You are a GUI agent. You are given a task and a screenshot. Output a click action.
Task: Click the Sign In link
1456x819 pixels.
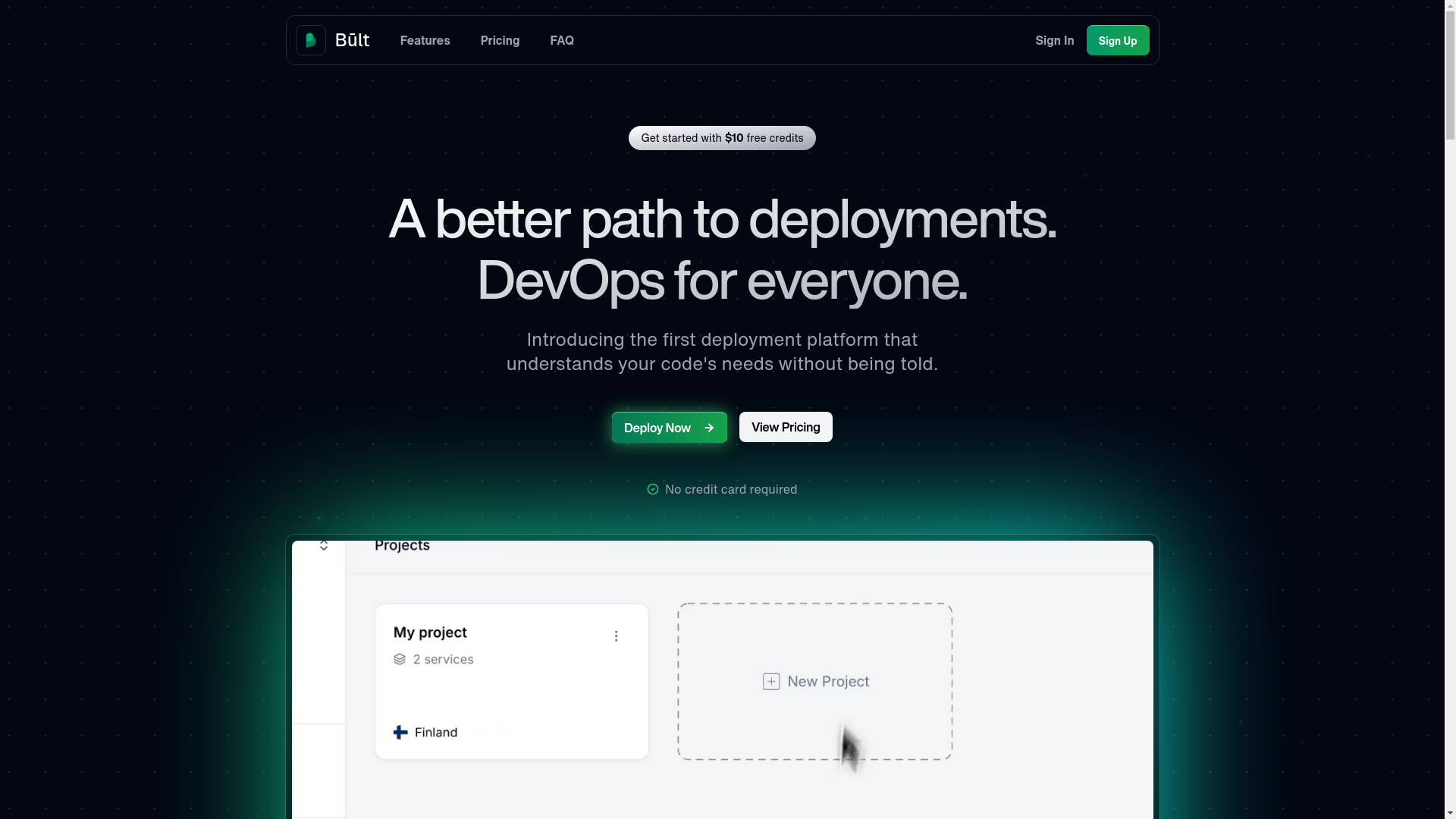pos(1054,40)
